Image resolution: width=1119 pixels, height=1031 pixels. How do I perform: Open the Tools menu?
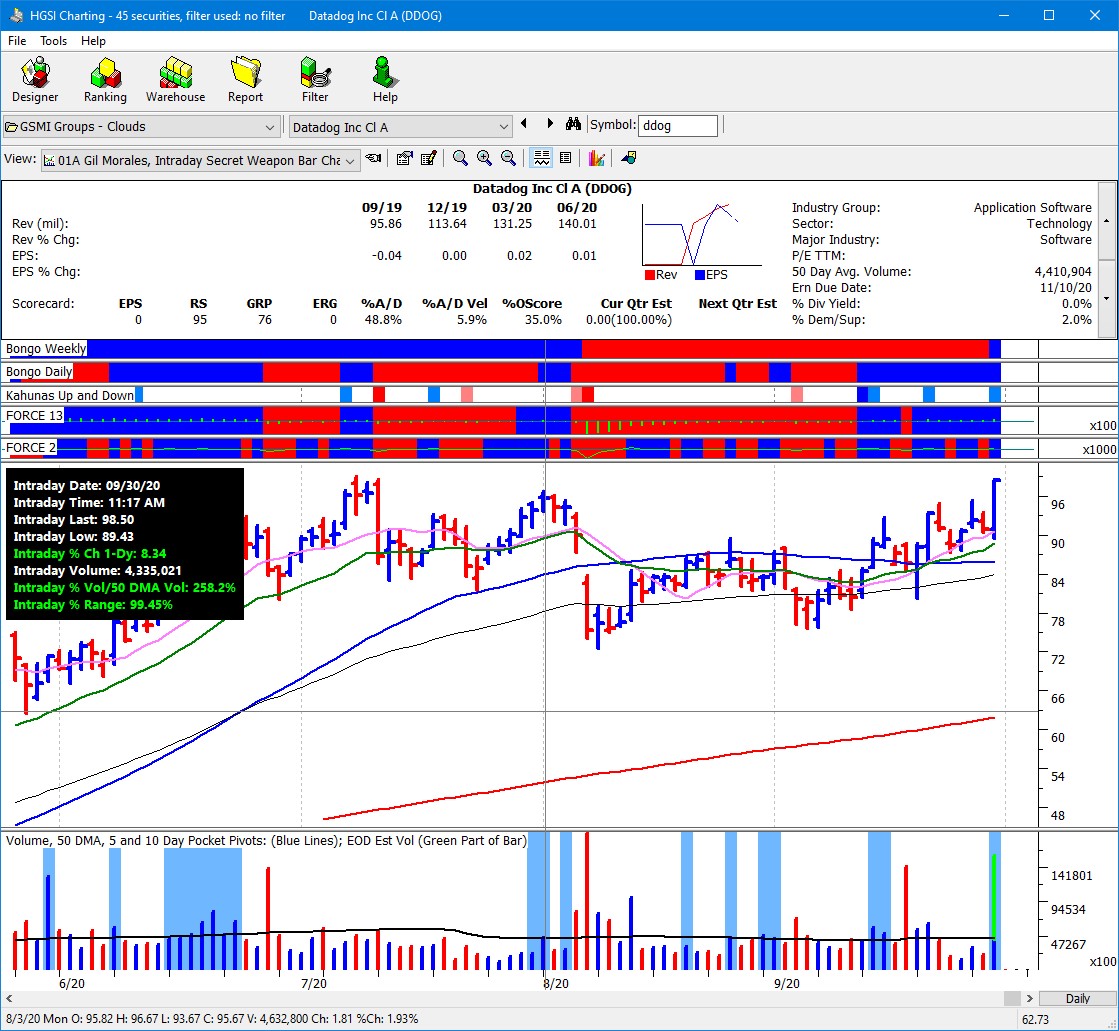(x=54, y=41)
